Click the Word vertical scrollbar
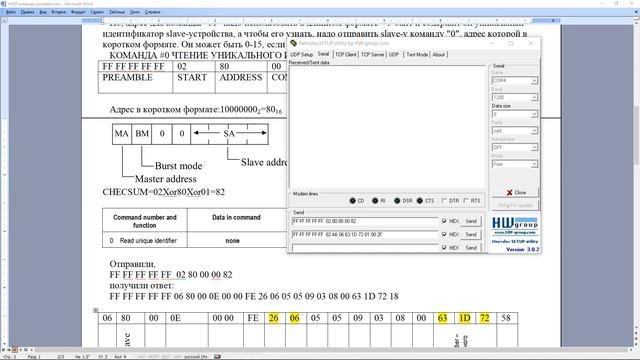This screenshot has height=360, width=640. tap(636, 184)
